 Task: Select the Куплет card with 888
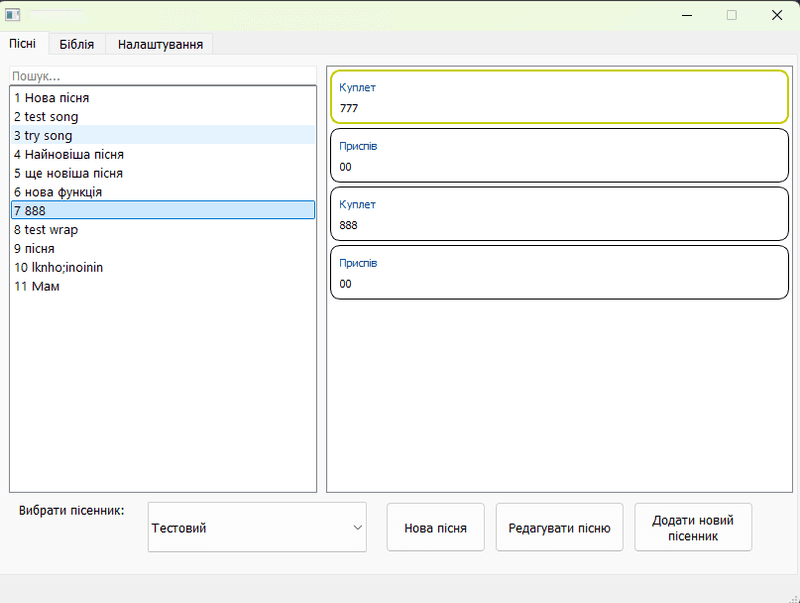[x=559, y=214]
